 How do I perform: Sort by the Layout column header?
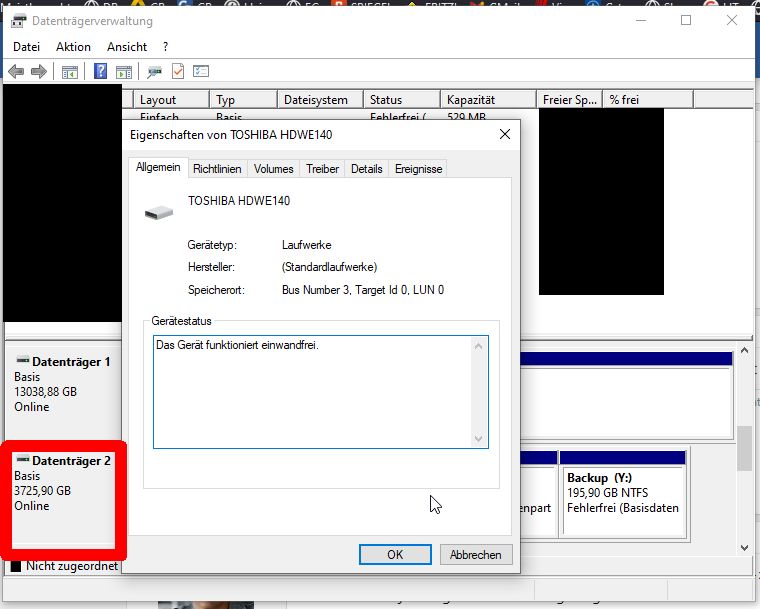171,100
